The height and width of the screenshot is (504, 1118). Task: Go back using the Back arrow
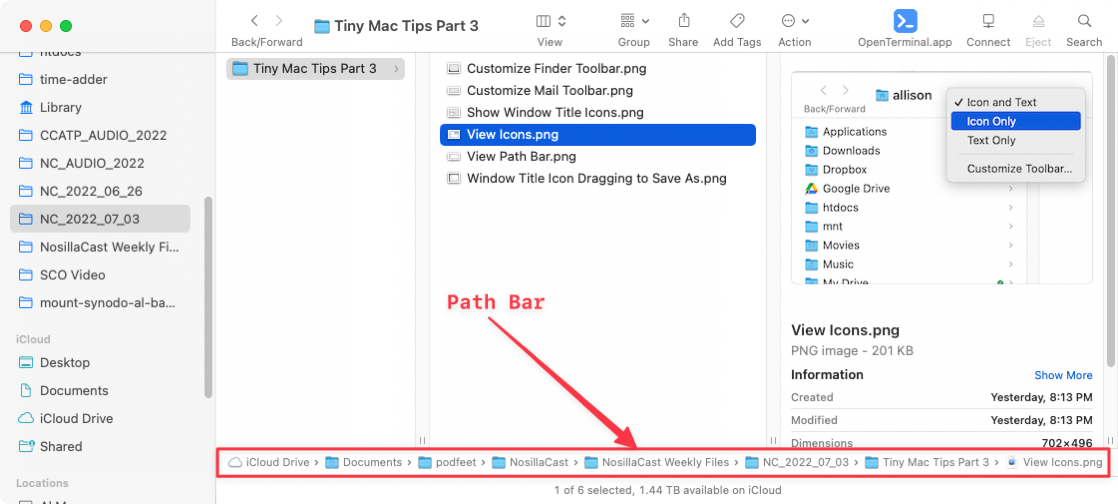click(x=254, y=21)
